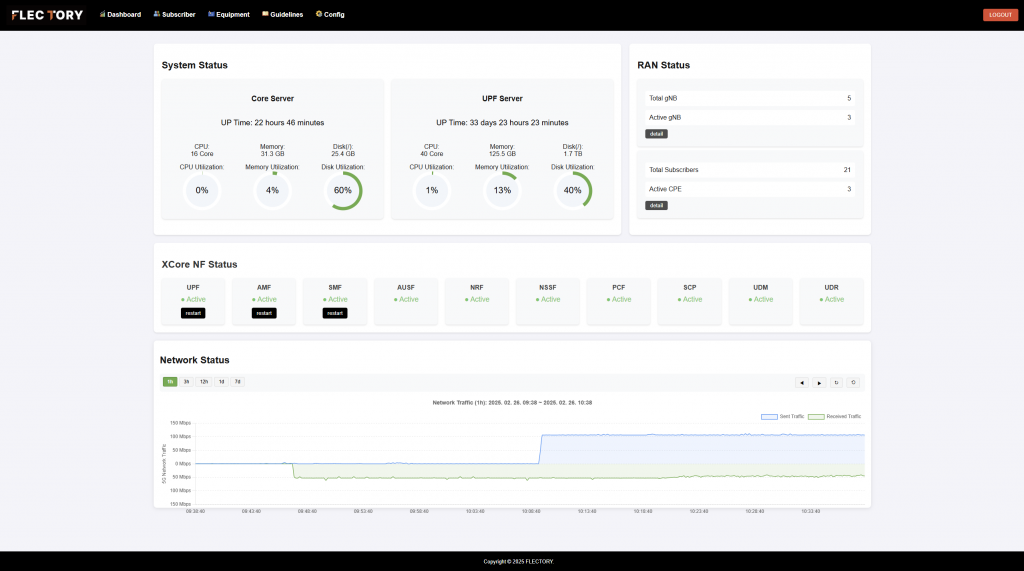This screenshot has height=571, width=1024.
Task: Open the Config menu
Action: (330, 14)
